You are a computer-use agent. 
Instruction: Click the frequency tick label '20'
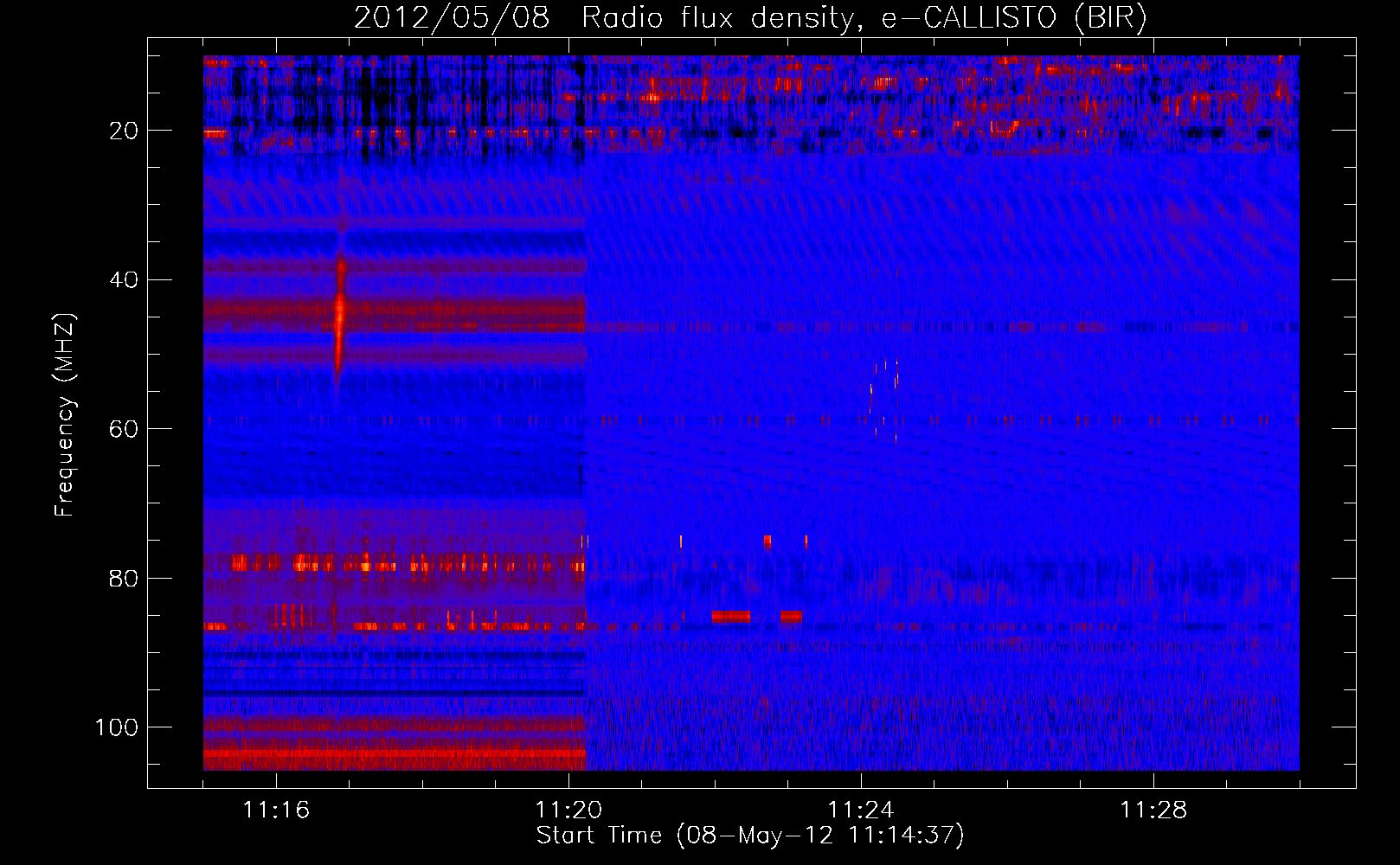125,131
